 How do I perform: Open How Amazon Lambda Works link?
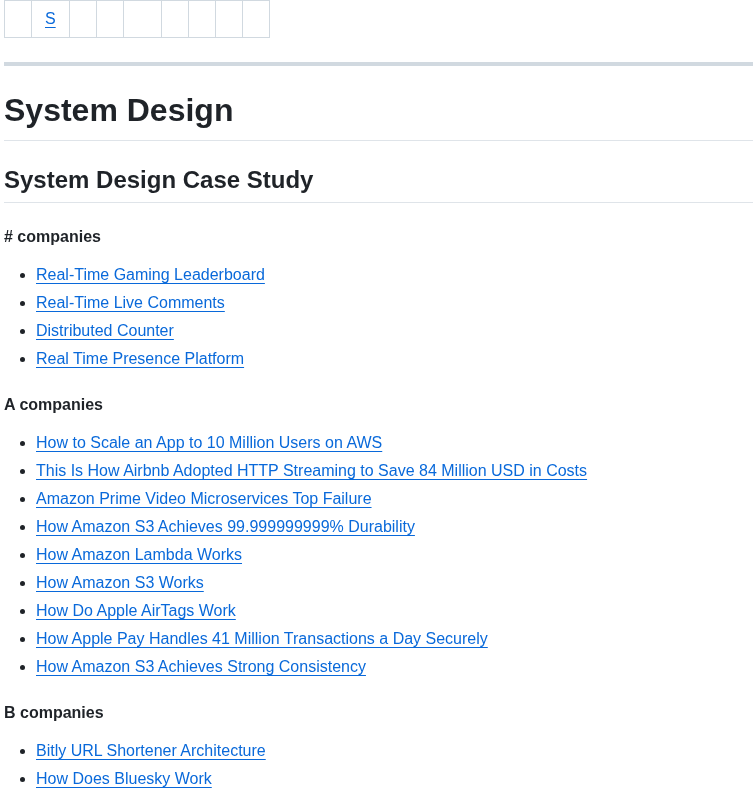click(139, 554)
